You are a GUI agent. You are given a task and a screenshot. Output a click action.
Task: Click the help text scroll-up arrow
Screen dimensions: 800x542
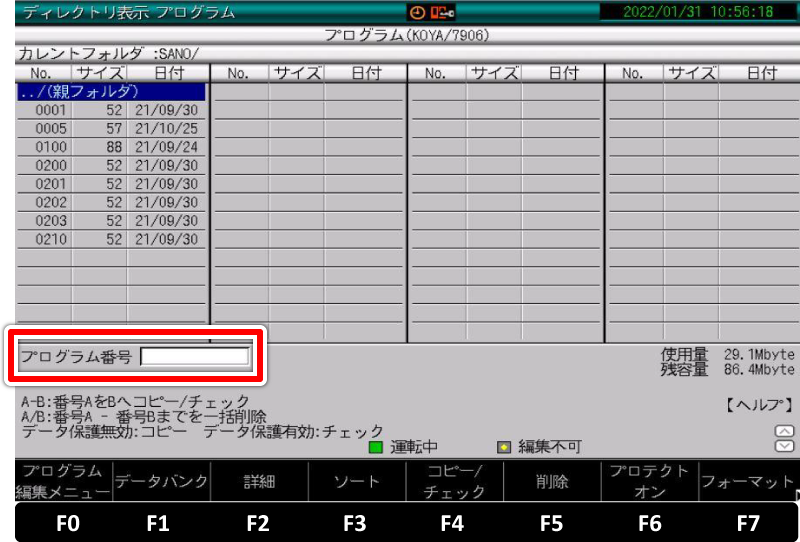pyautogui.click(x=784, y=431)
